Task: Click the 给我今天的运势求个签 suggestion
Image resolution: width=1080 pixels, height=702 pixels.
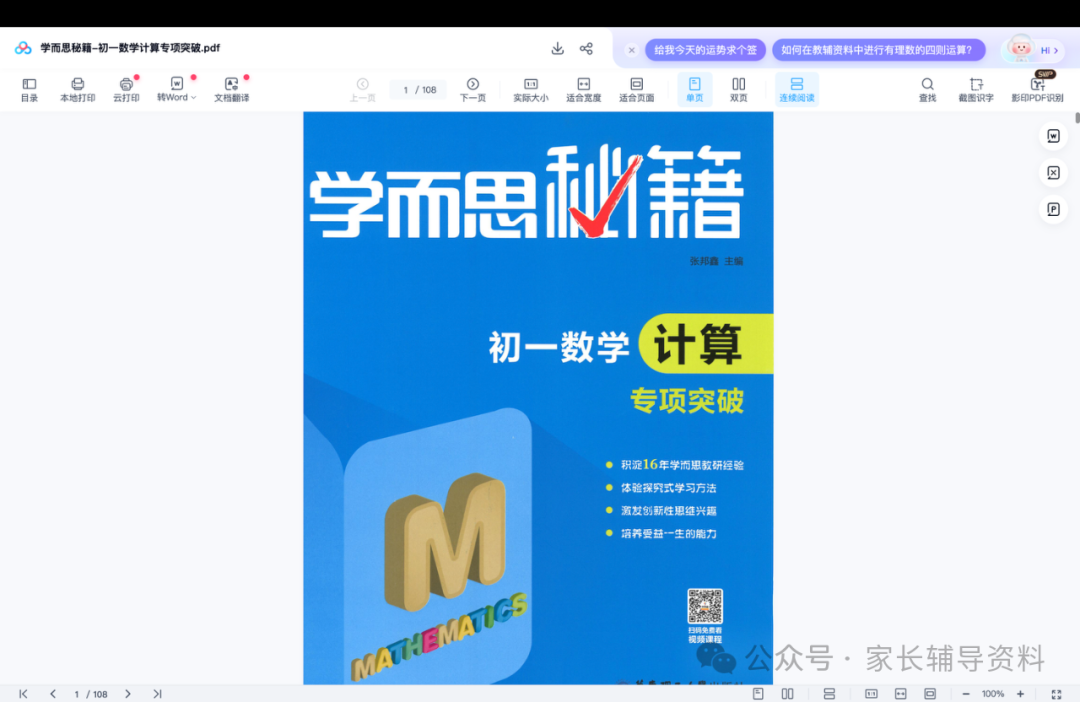Action: [x=705, y=50]
